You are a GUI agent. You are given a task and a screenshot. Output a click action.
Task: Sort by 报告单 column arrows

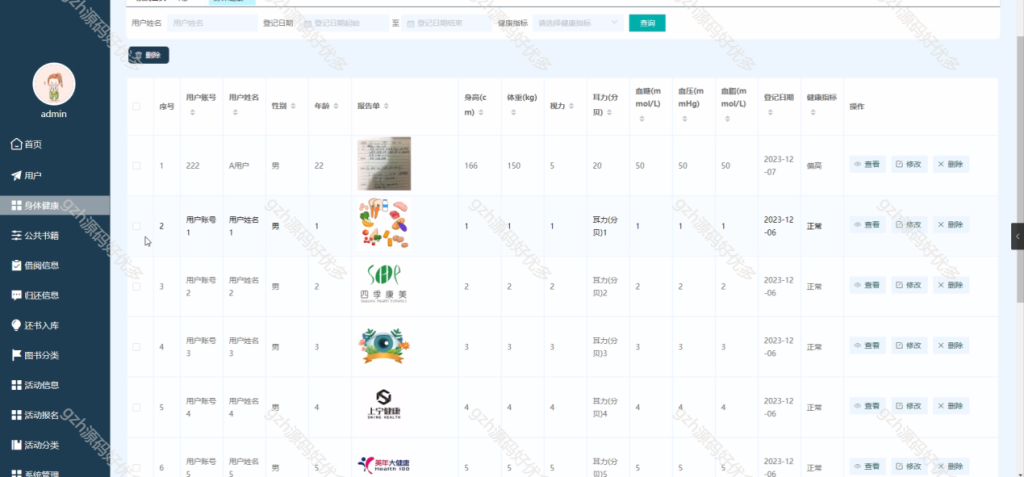pos(387,106)
